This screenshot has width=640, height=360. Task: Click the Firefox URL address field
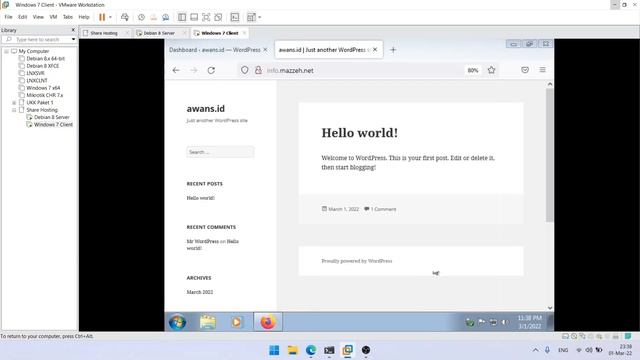click(363, 70)
